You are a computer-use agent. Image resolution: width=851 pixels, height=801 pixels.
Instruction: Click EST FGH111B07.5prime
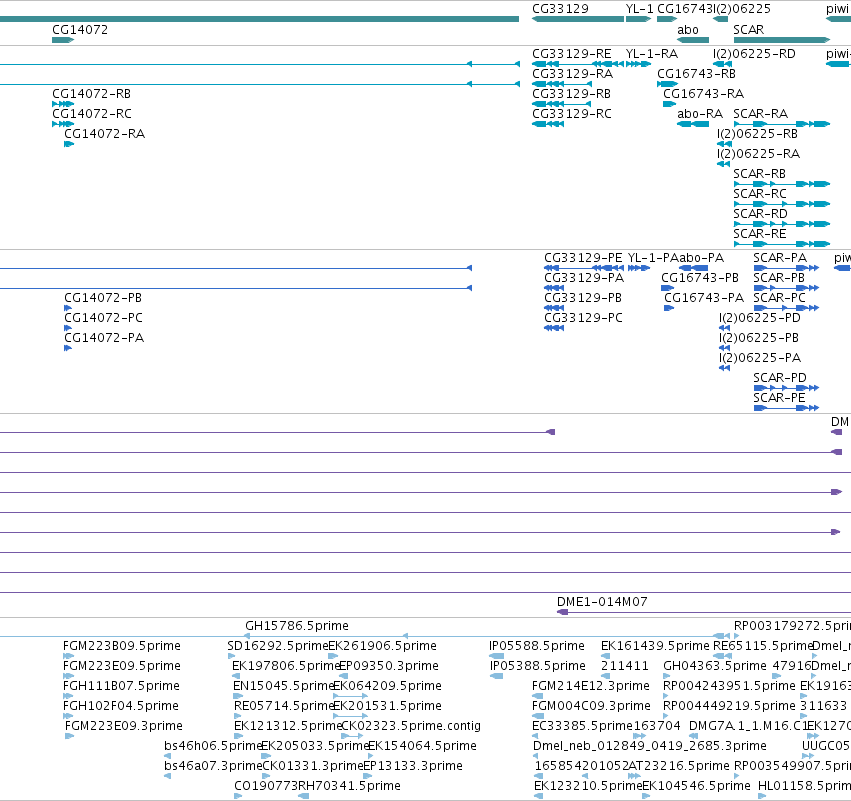pos(121,686)
